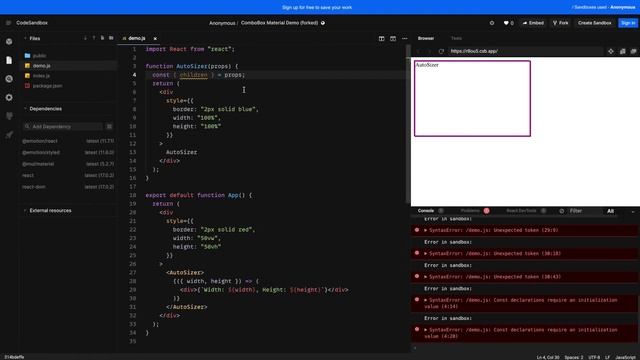The height and width of the screenshot is (360, 640).
Task: Select the React DevTools tab
Action: [x=521, y=211]
